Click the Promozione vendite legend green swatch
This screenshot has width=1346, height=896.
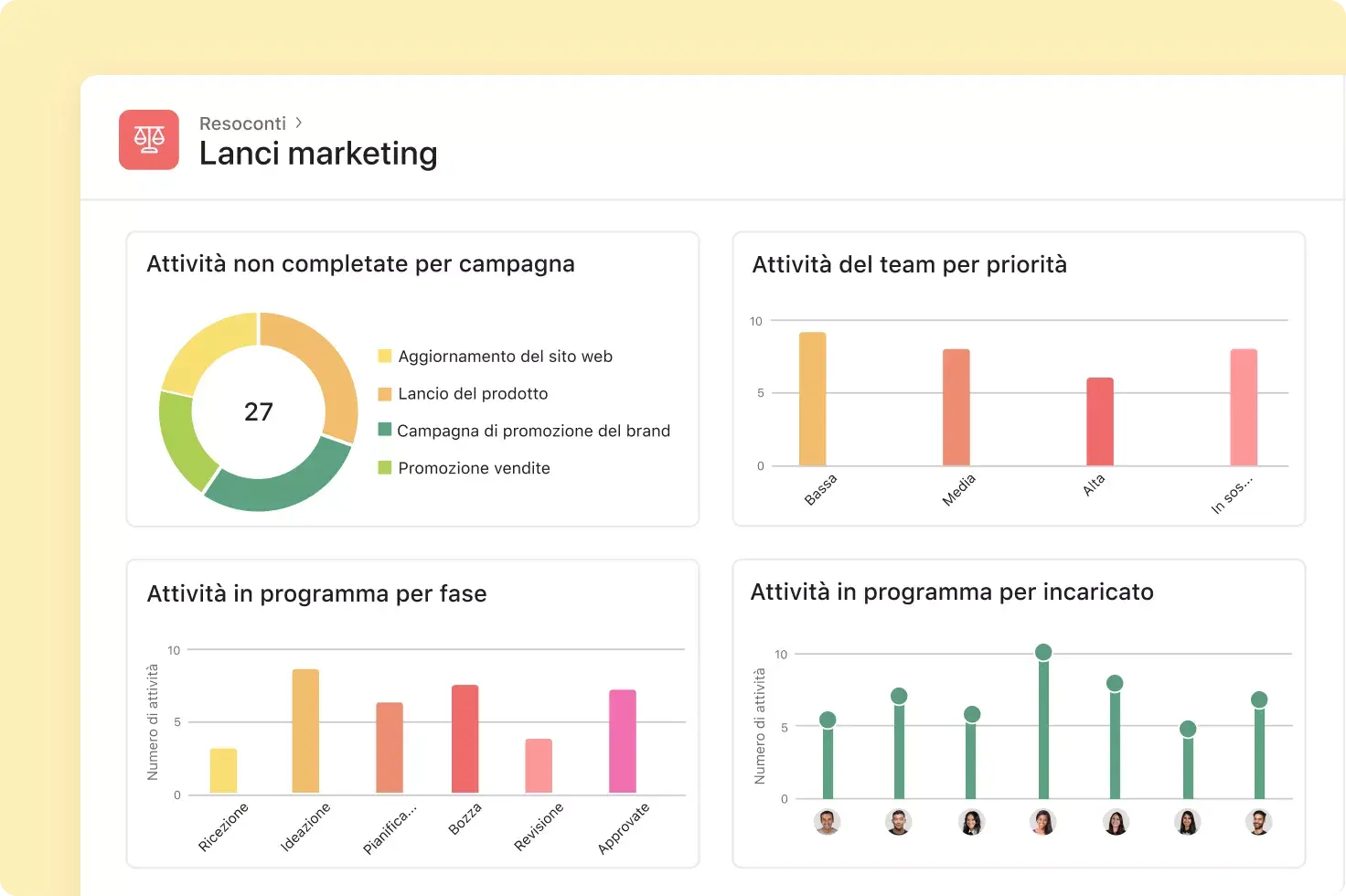385,467
